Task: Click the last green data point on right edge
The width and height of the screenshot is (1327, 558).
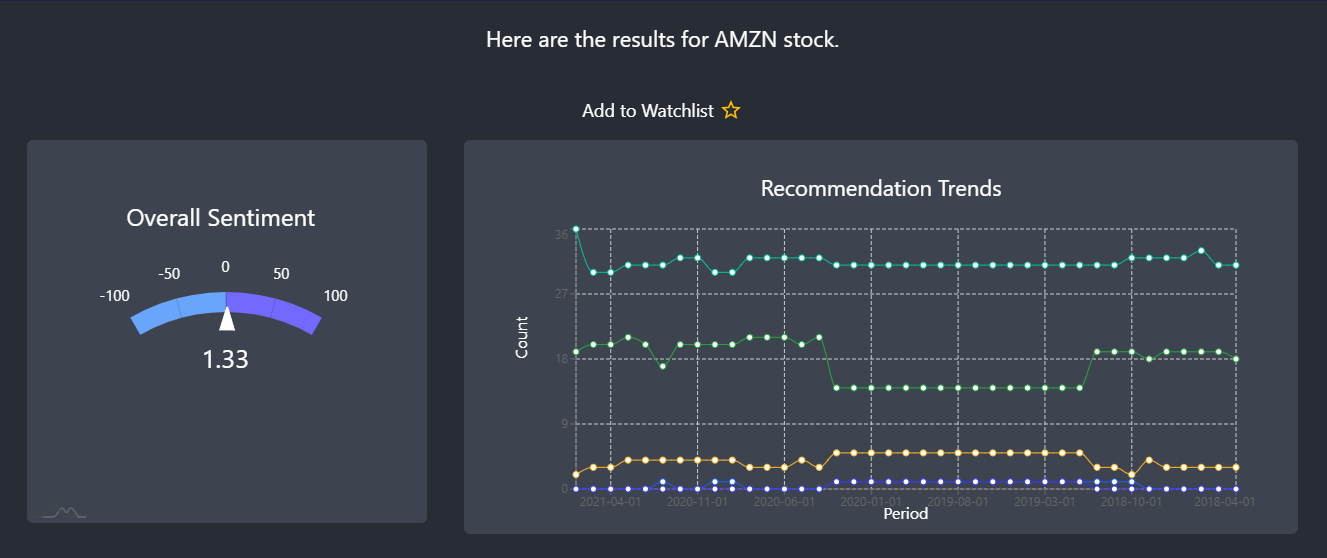Action: [x=1236, y=358]
